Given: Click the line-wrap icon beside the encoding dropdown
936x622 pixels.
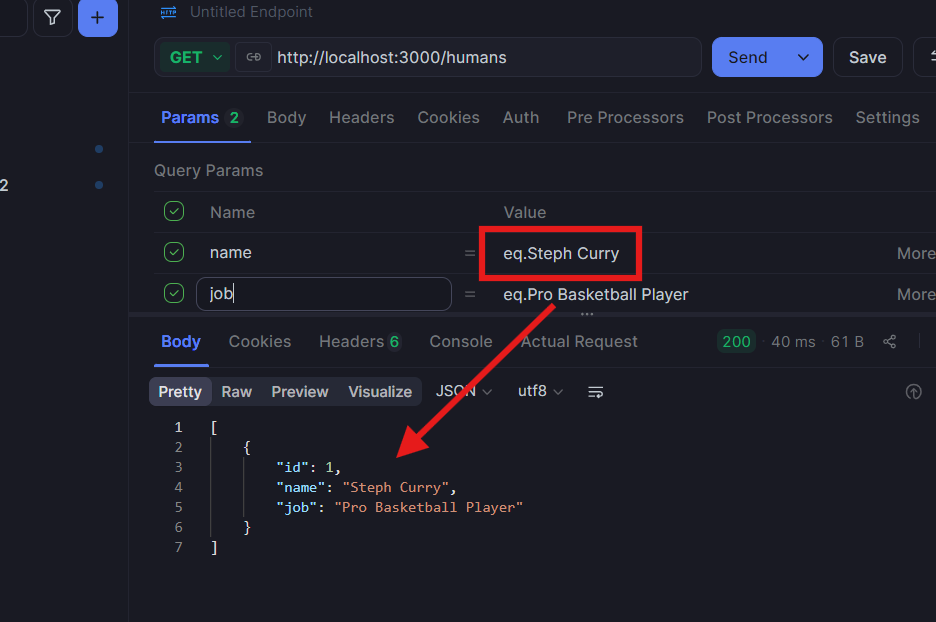Looking at the screenshot, I should pos(595,392).
